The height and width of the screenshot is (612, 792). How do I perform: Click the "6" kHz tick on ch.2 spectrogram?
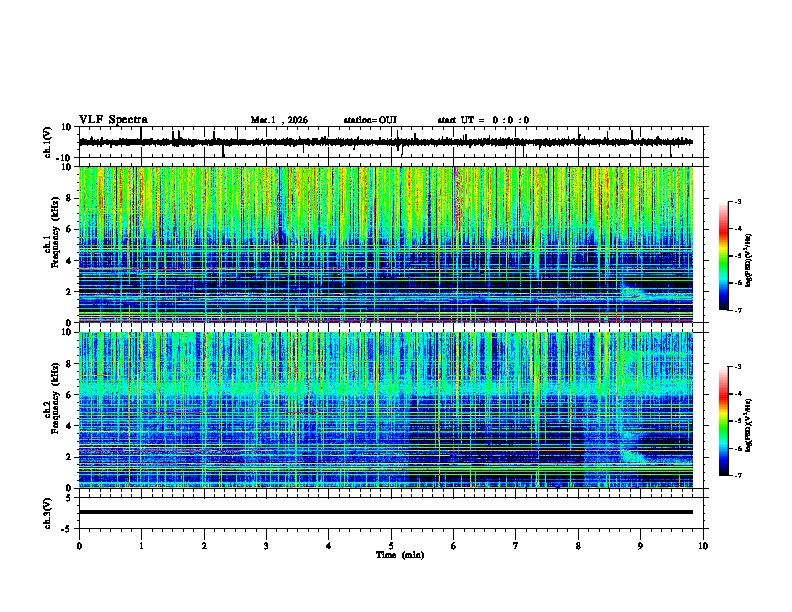click(70, 395)
